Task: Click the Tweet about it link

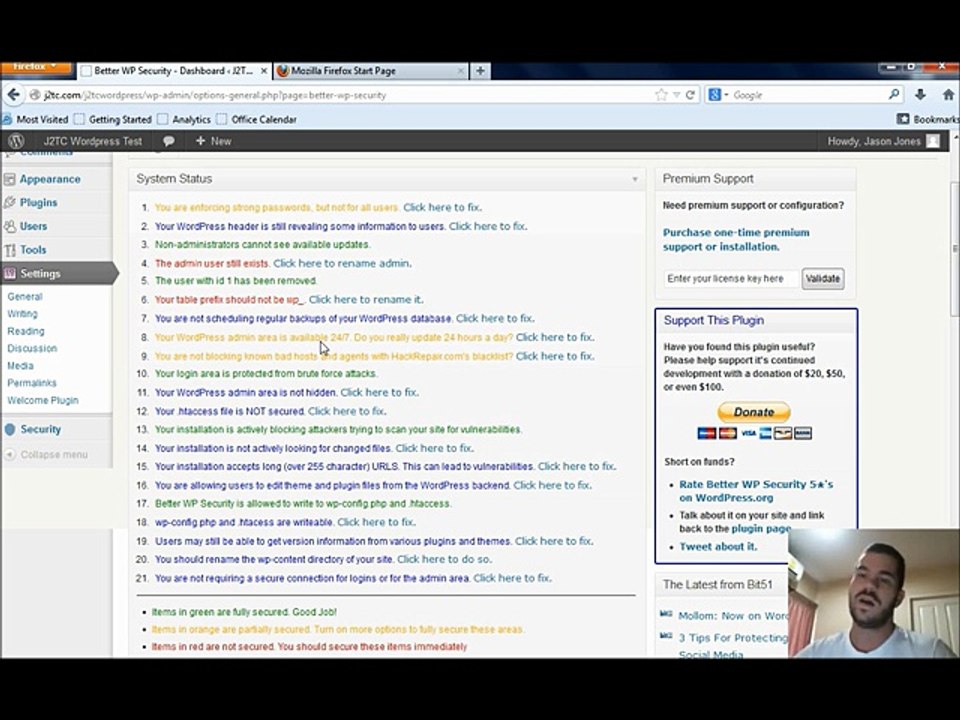Action: [x=718, y=547]
